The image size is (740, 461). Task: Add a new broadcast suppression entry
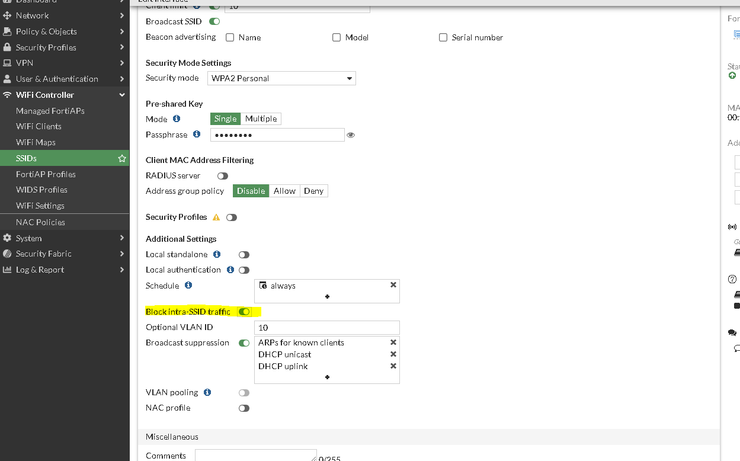coord(327,377)
